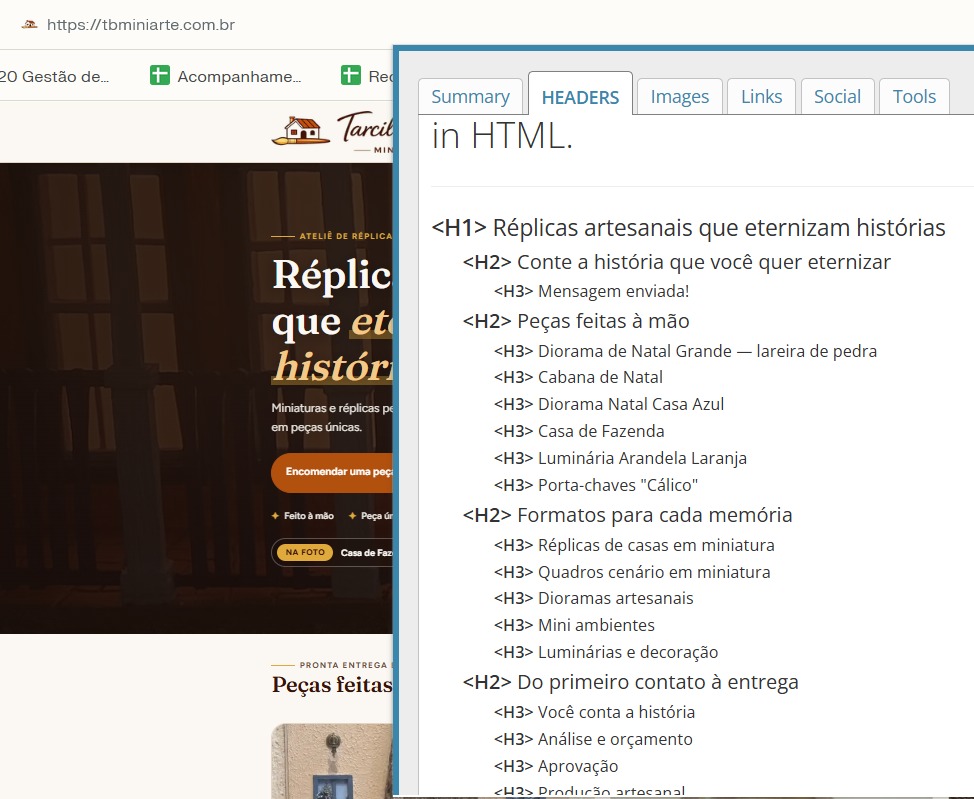Select H3 Réplicas de casas em miniatura
This screenshot has height=799, width=974.
click(x=634, y=546)
